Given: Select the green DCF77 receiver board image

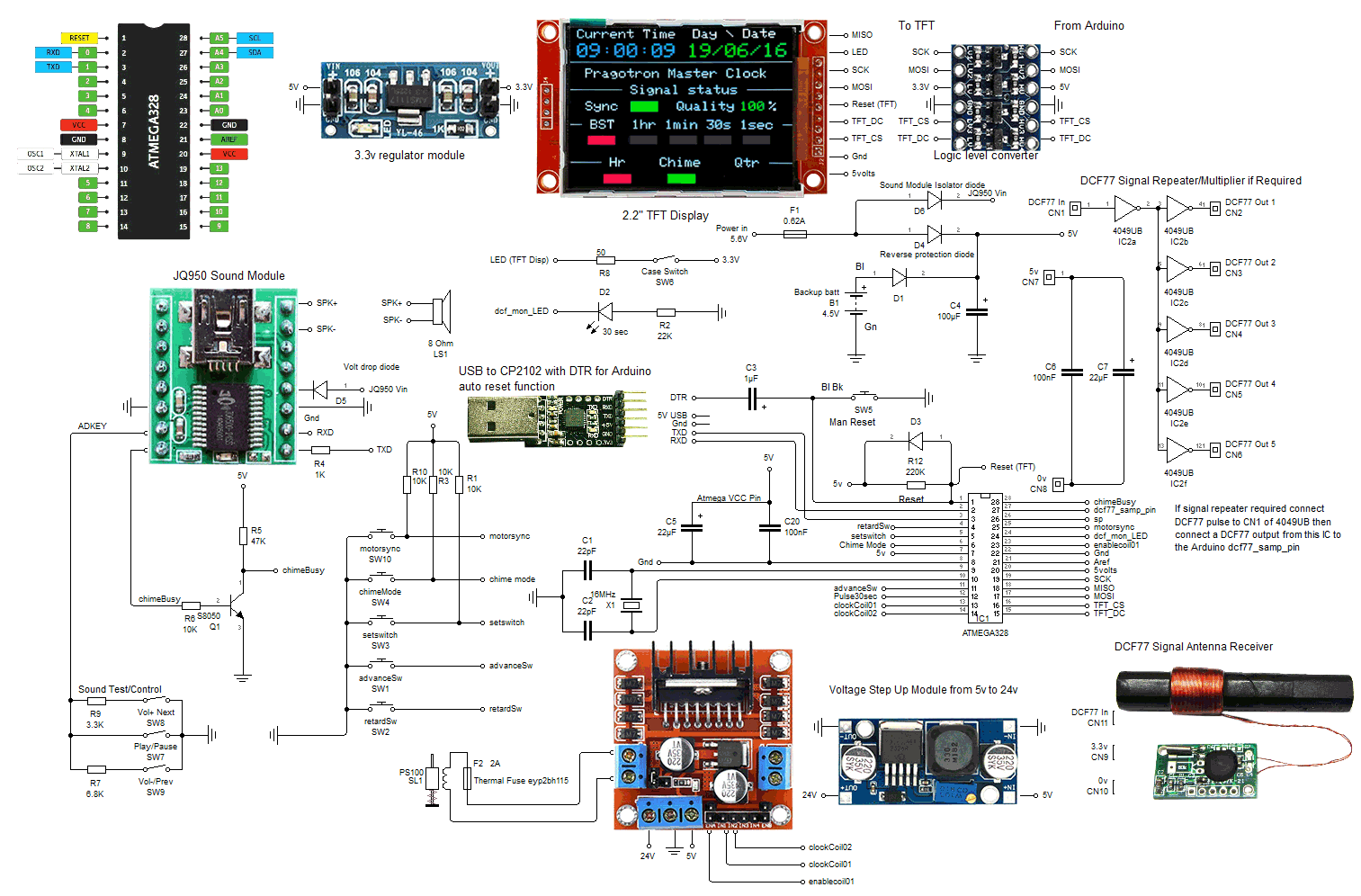Looking at the screenshot, I should pos(1205,770).
